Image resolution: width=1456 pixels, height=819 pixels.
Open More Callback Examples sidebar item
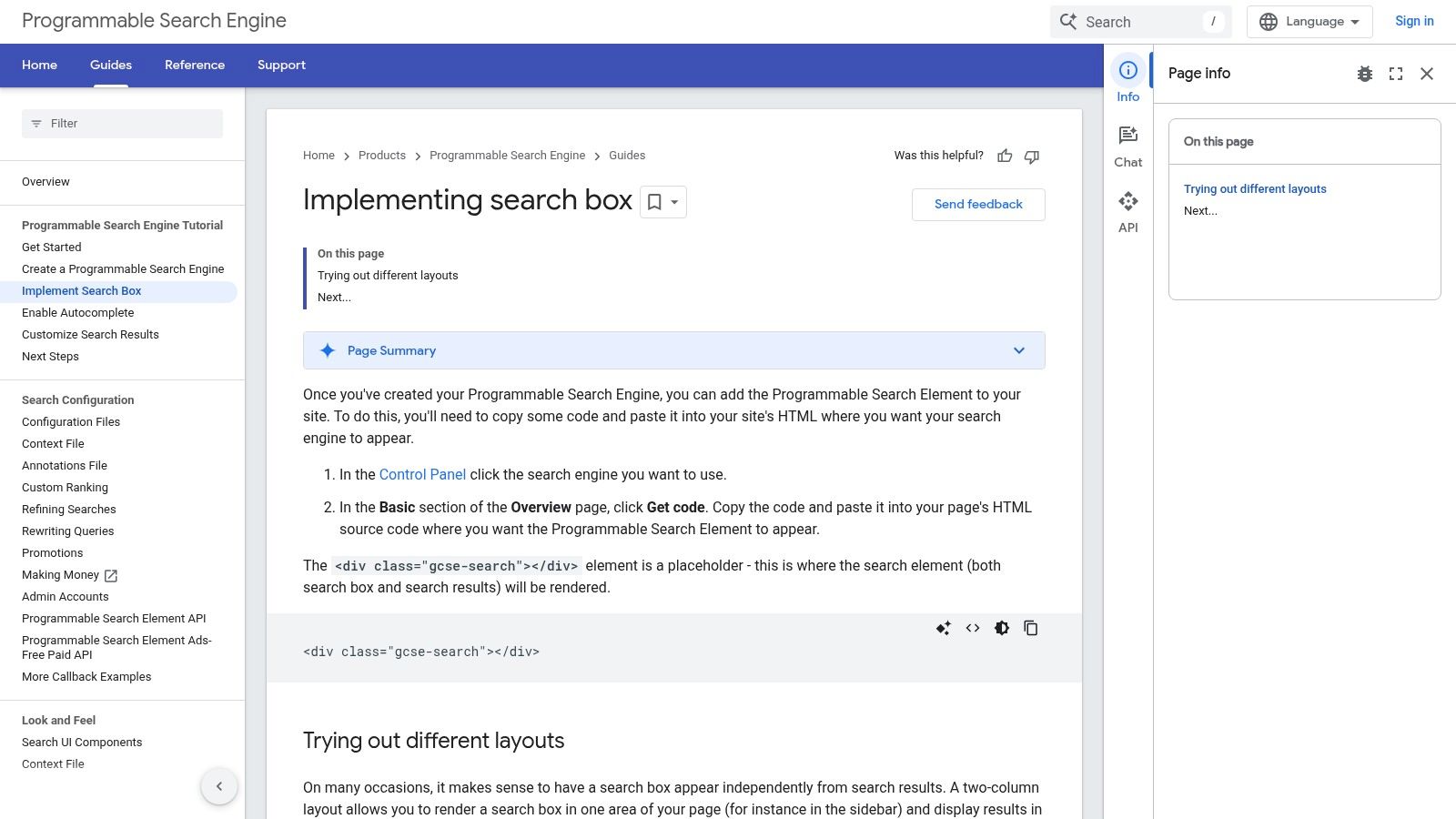pyautogui.click(x=86, y=677)
